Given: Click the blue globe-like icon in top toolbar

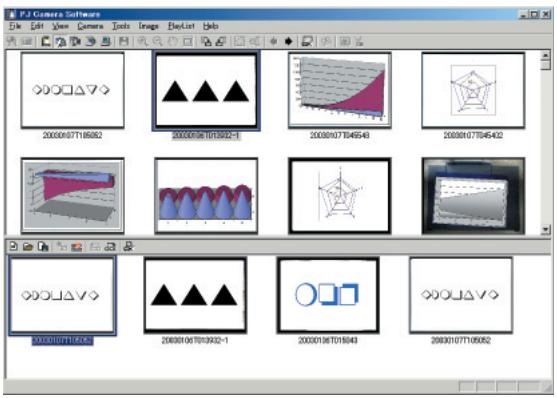Looking at the screenshot, I should 91,42.
